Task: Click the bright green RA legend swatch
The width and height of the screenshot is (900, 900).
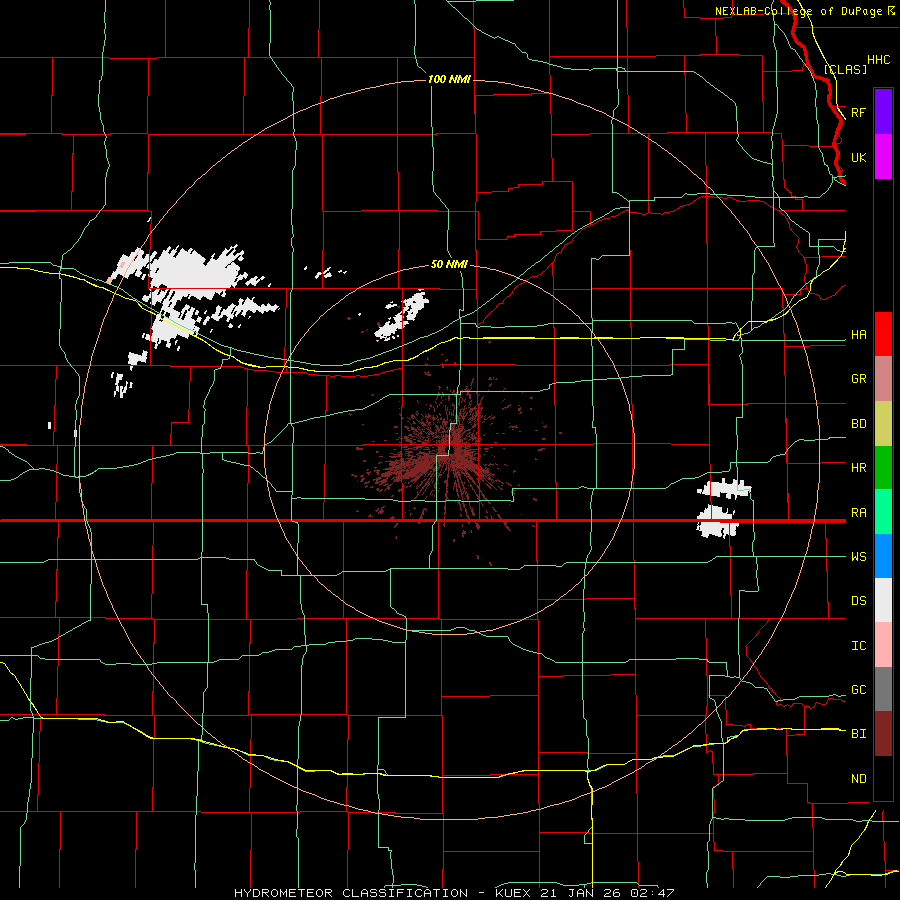Action: pos(883,512)
